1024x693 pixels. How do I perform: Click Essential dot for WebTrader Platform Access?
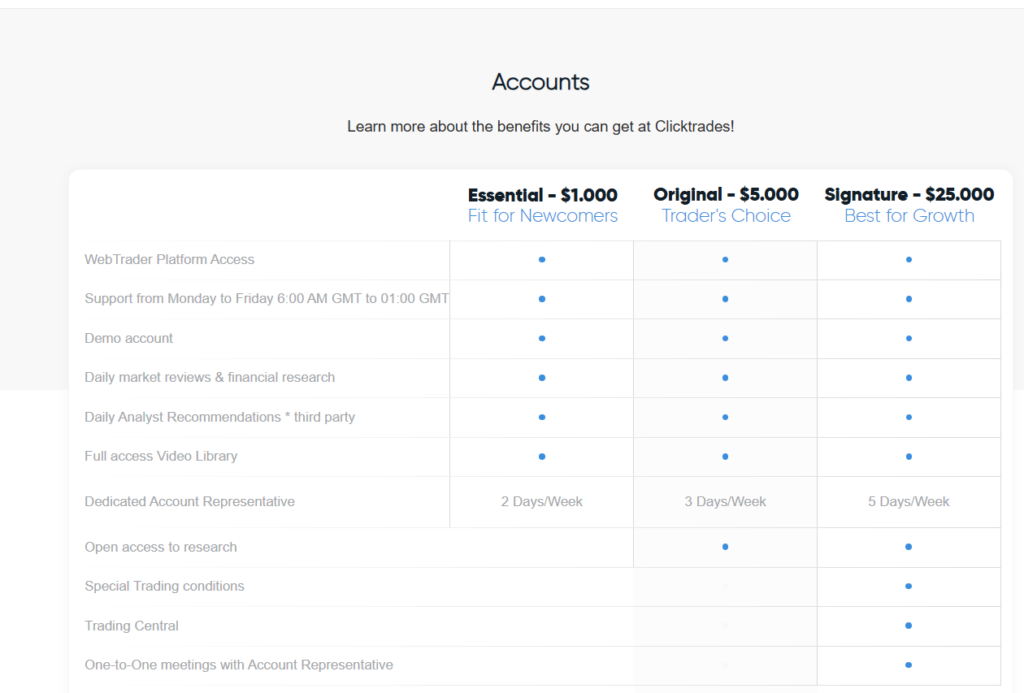542,260
